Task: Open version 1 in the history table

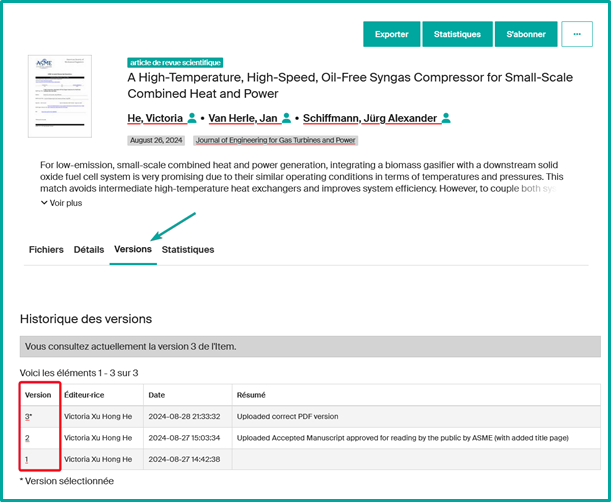Action: click(x=27, y=458)
